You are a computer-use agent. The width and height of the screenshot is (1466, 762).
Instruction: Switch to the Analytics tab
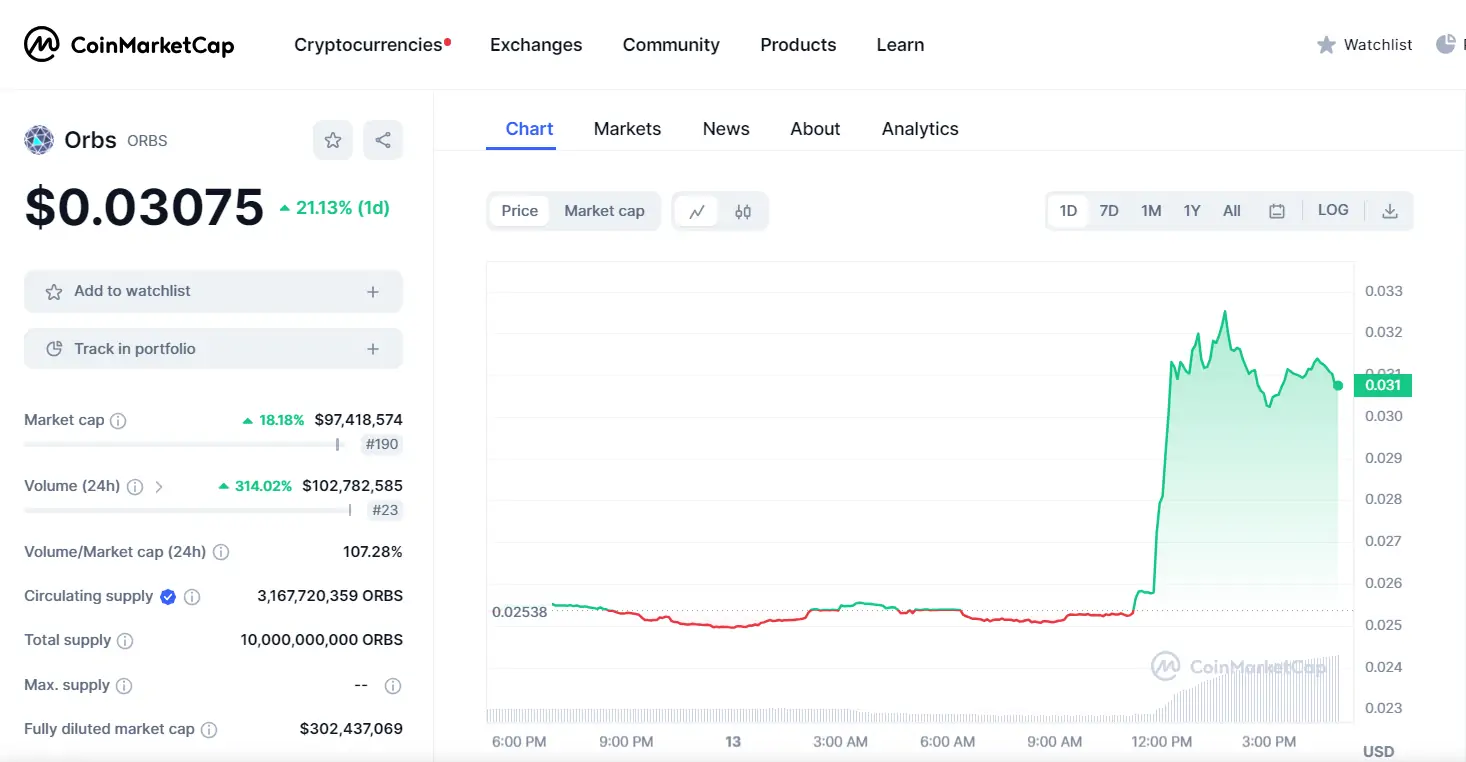point(920,129)
